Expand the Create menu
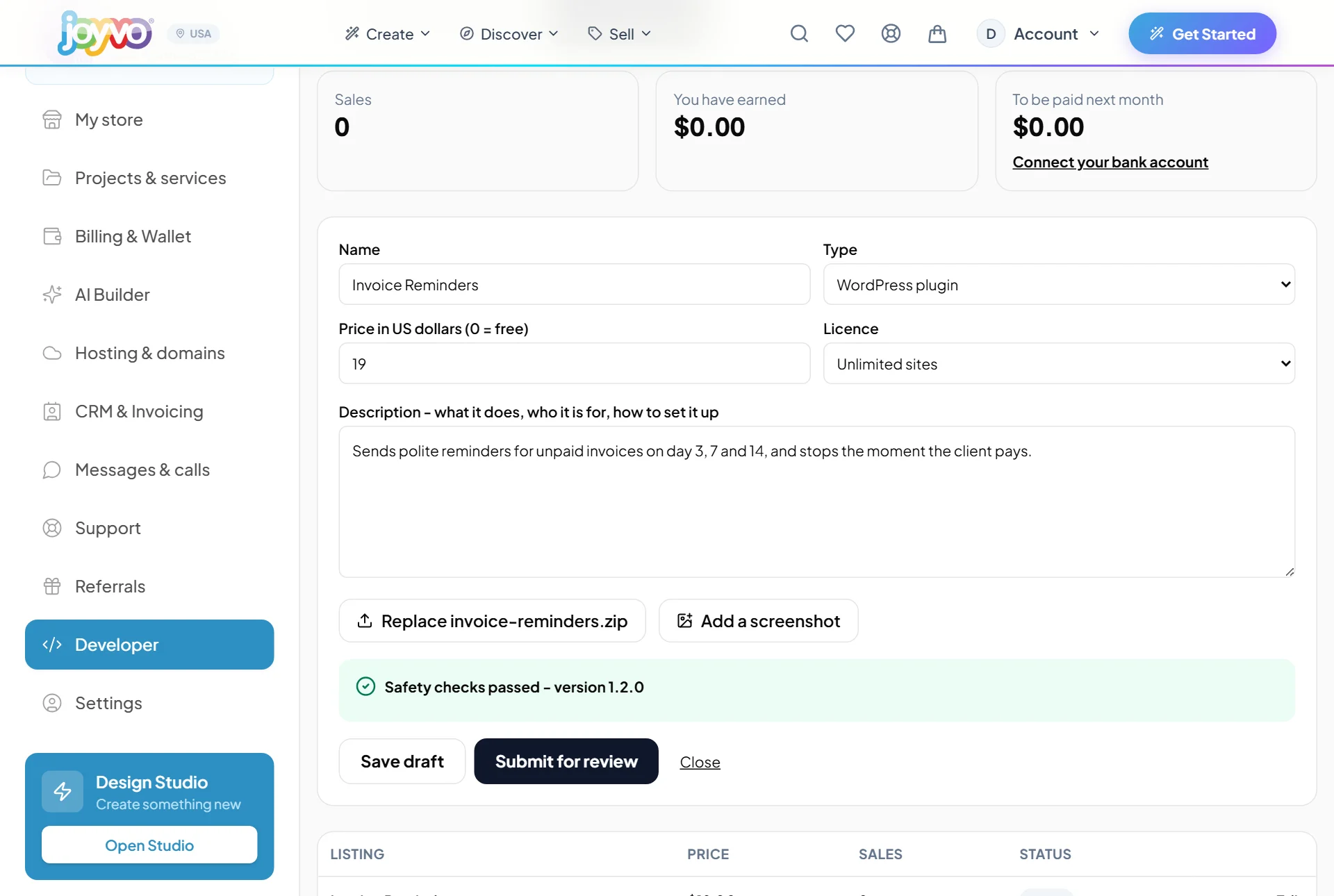This screenshot has height=896, width=1334. coord(388,33)
